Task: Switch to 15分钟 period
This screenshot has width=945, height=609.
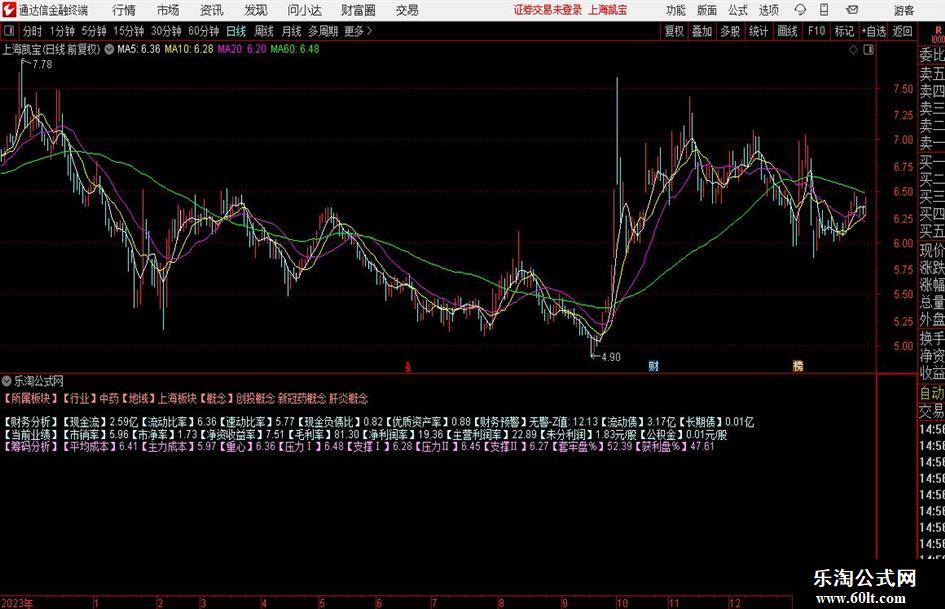Action: point(129,31)
